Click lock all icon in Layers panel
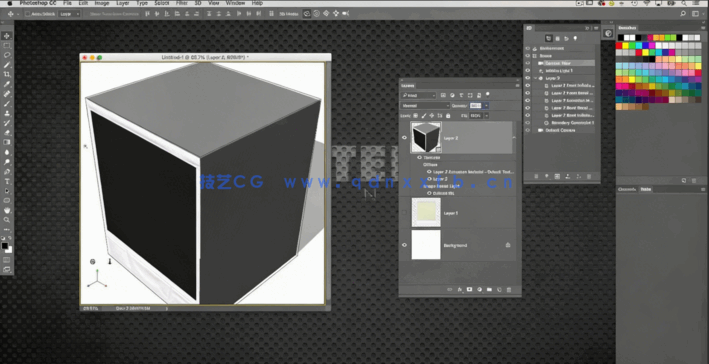The image size is (709, 364). coord(448,116)
